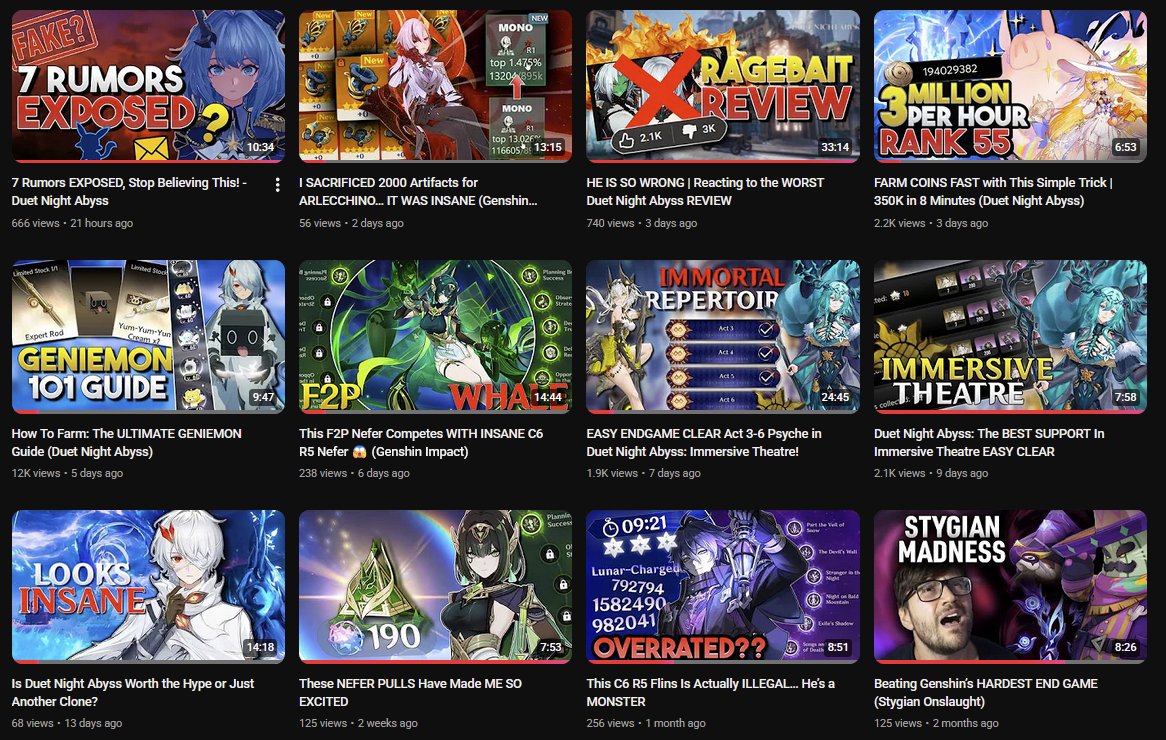Screen dimensions: 1166x740
Task: Open the Stygian Madness video thumbnail
Action: point(1010,586)
